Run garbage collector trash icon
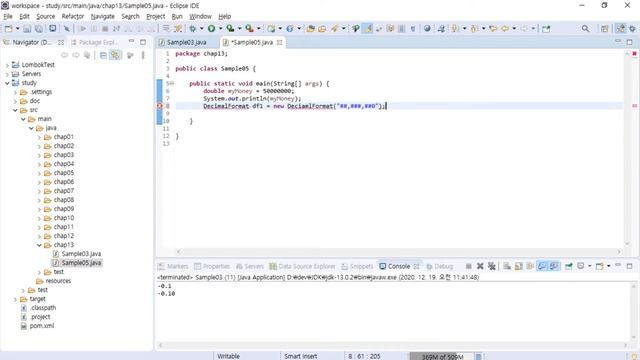This screenshot has width=640, height=360. (479, 356)
